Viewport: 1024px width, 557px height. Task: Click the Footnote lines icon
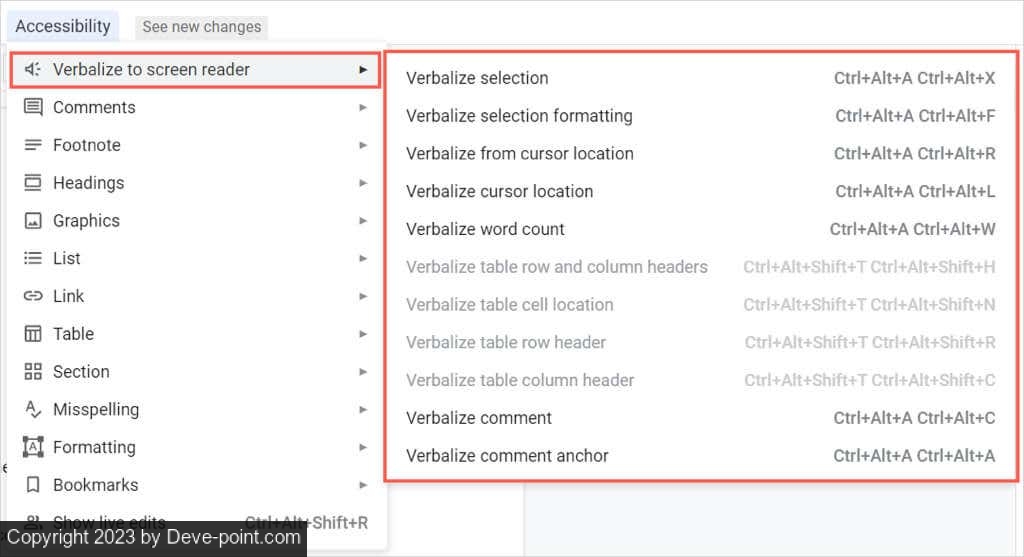point(33,145)
